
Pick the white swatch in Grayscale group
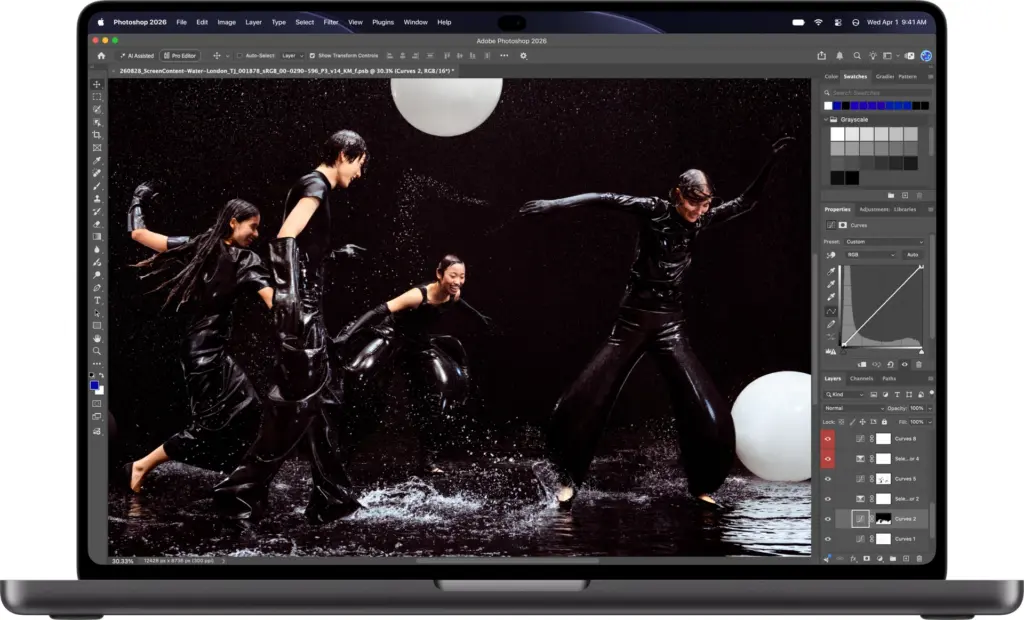coord(837,134)
